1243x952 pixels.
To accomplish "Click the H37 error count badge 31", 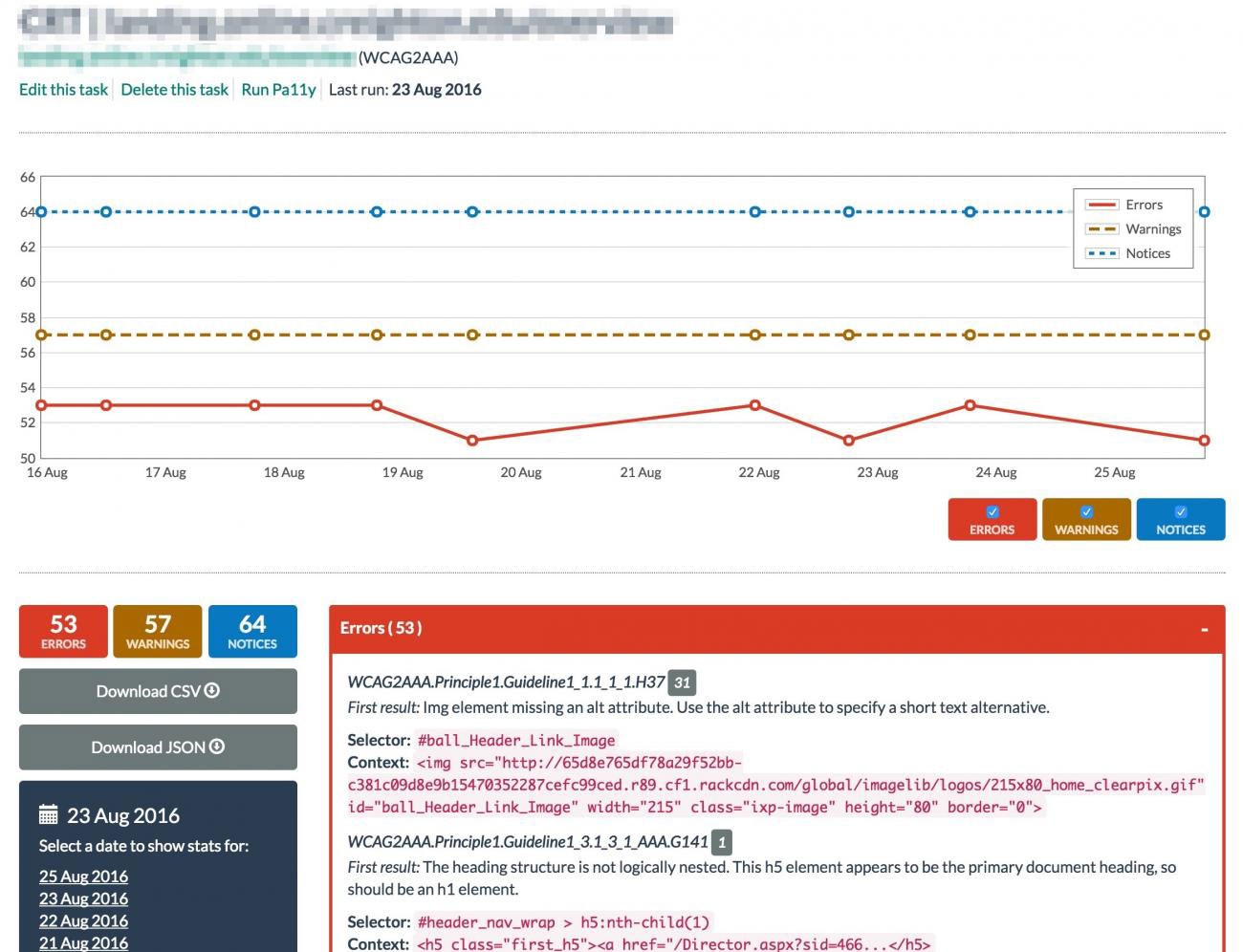I will pyautogui.click(x=682, y=682).
